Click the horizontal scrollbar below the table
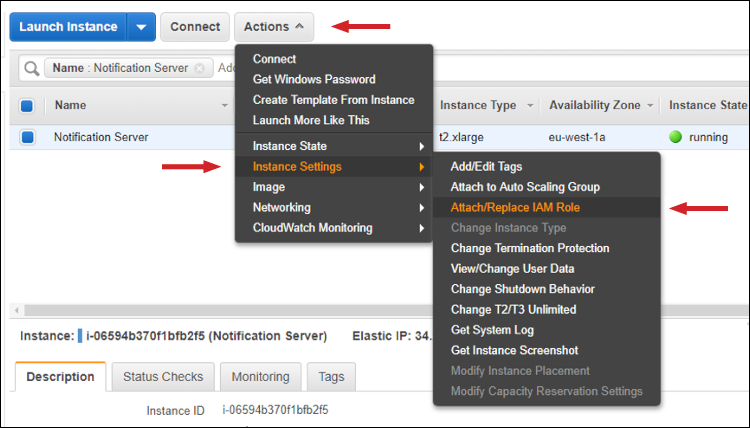Image resolution: width=750 pixels, height=428 pixels. [300, 310]
